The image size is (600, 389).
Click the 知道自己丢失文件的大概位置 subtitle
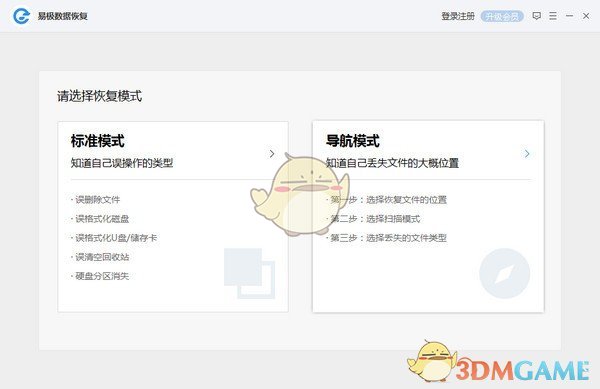point(392,163)
